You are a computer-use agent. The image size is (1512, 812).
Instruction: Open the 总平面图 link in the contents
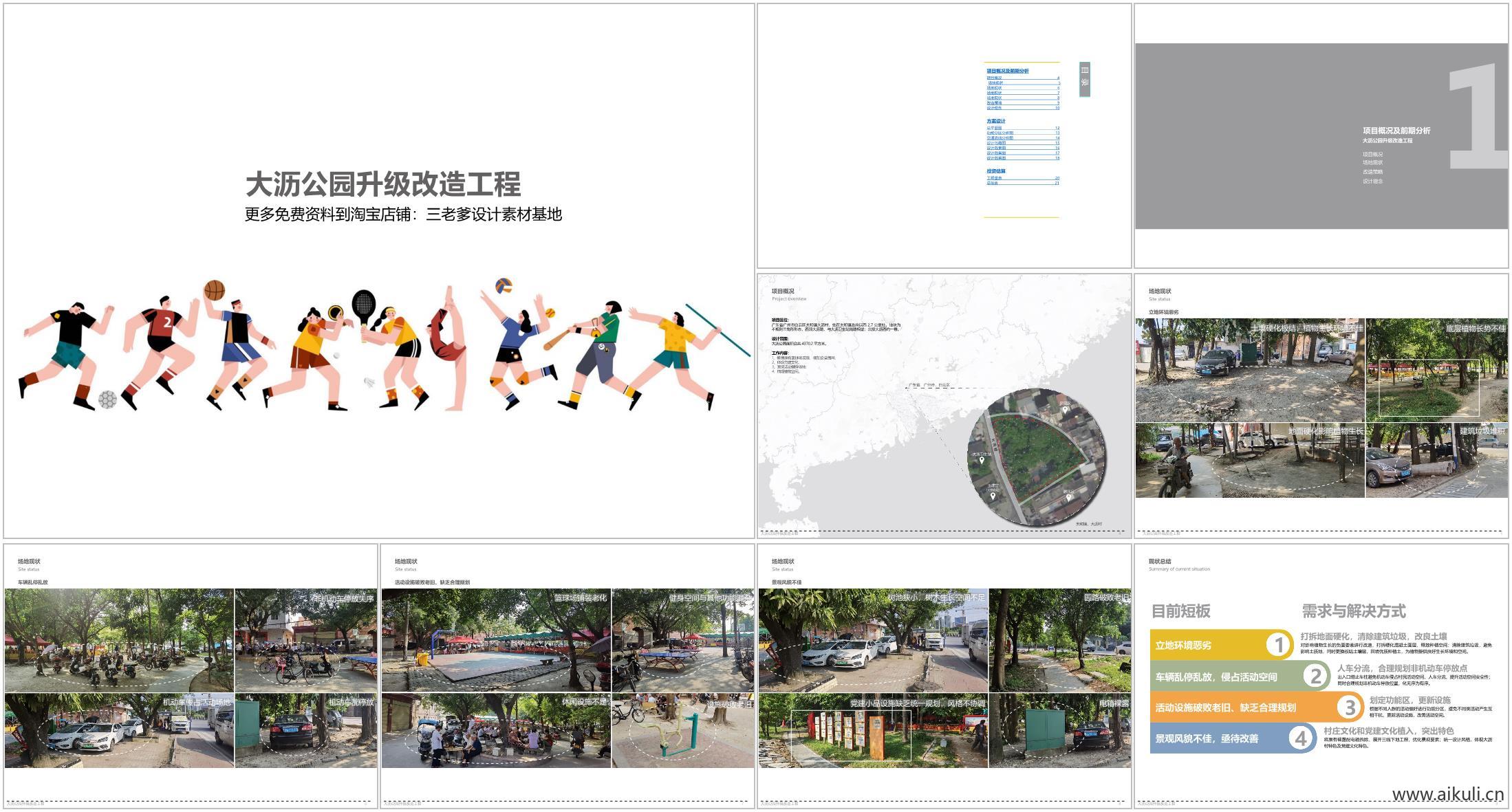pyautogui.click(x=995, y=129)
